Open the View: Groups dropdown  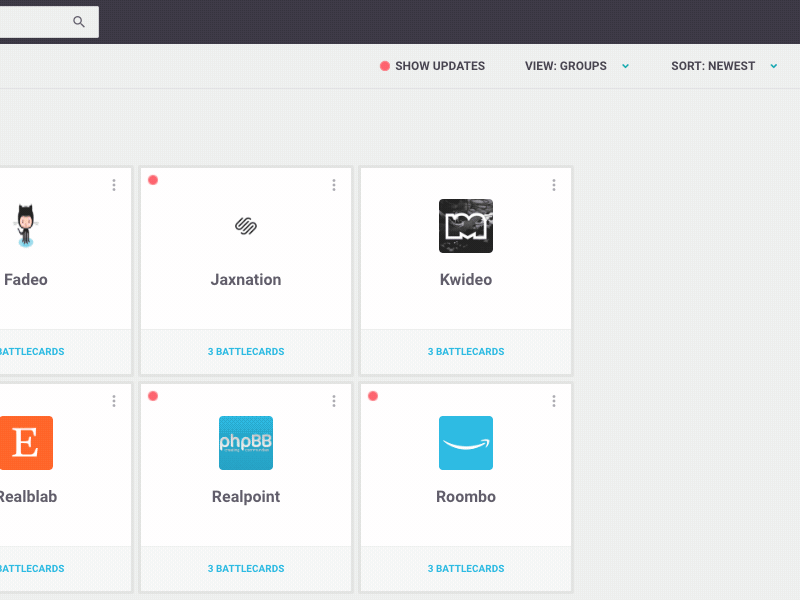tap(577, 66)
